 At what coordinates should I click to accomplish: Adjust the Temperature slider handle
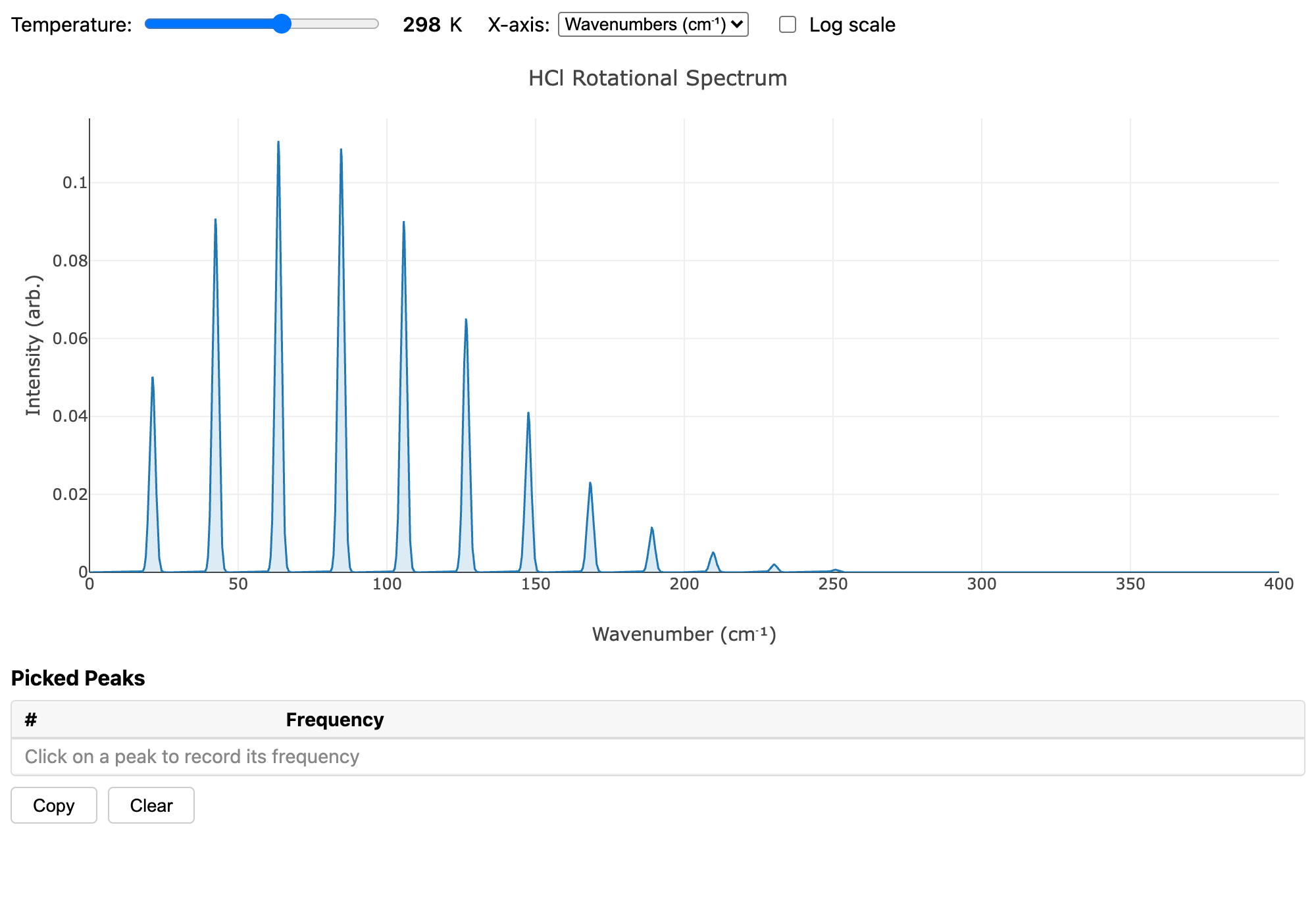pos(283,24)
